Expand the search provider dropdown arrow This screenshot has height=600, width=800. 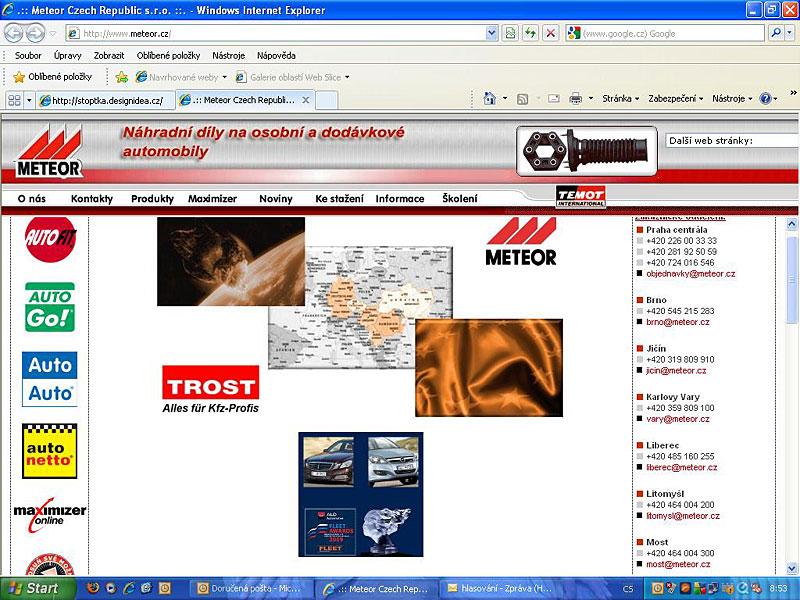click(789, 33)
